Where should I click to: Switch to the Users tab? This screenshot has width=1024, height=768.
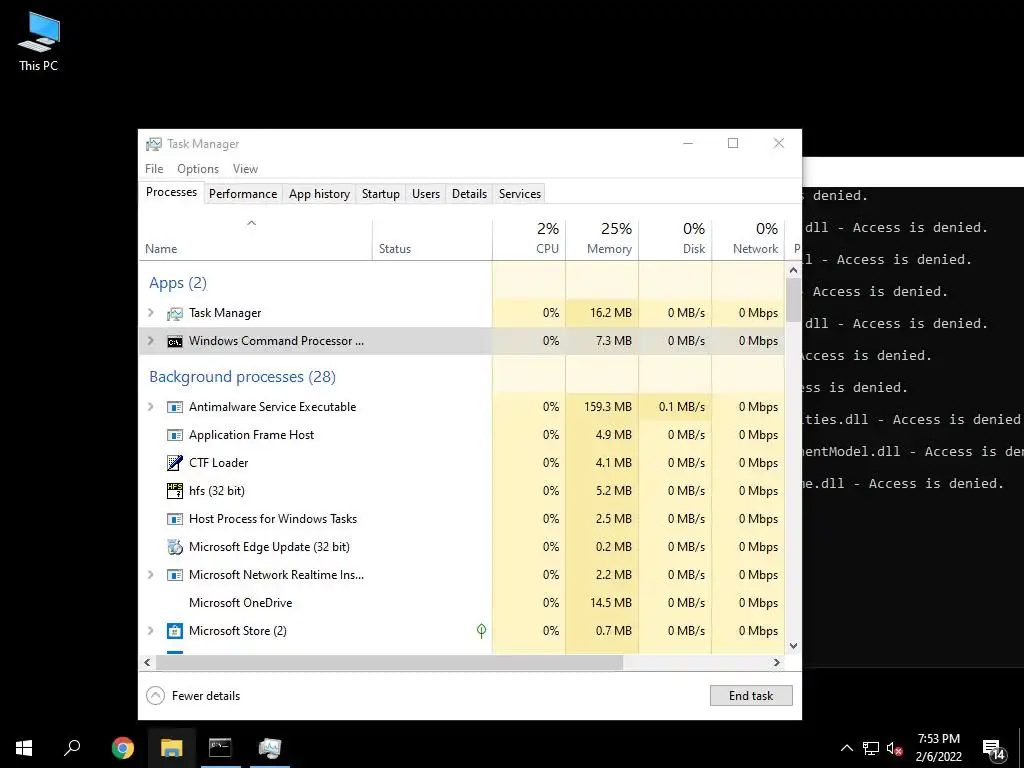pos(426,194)
